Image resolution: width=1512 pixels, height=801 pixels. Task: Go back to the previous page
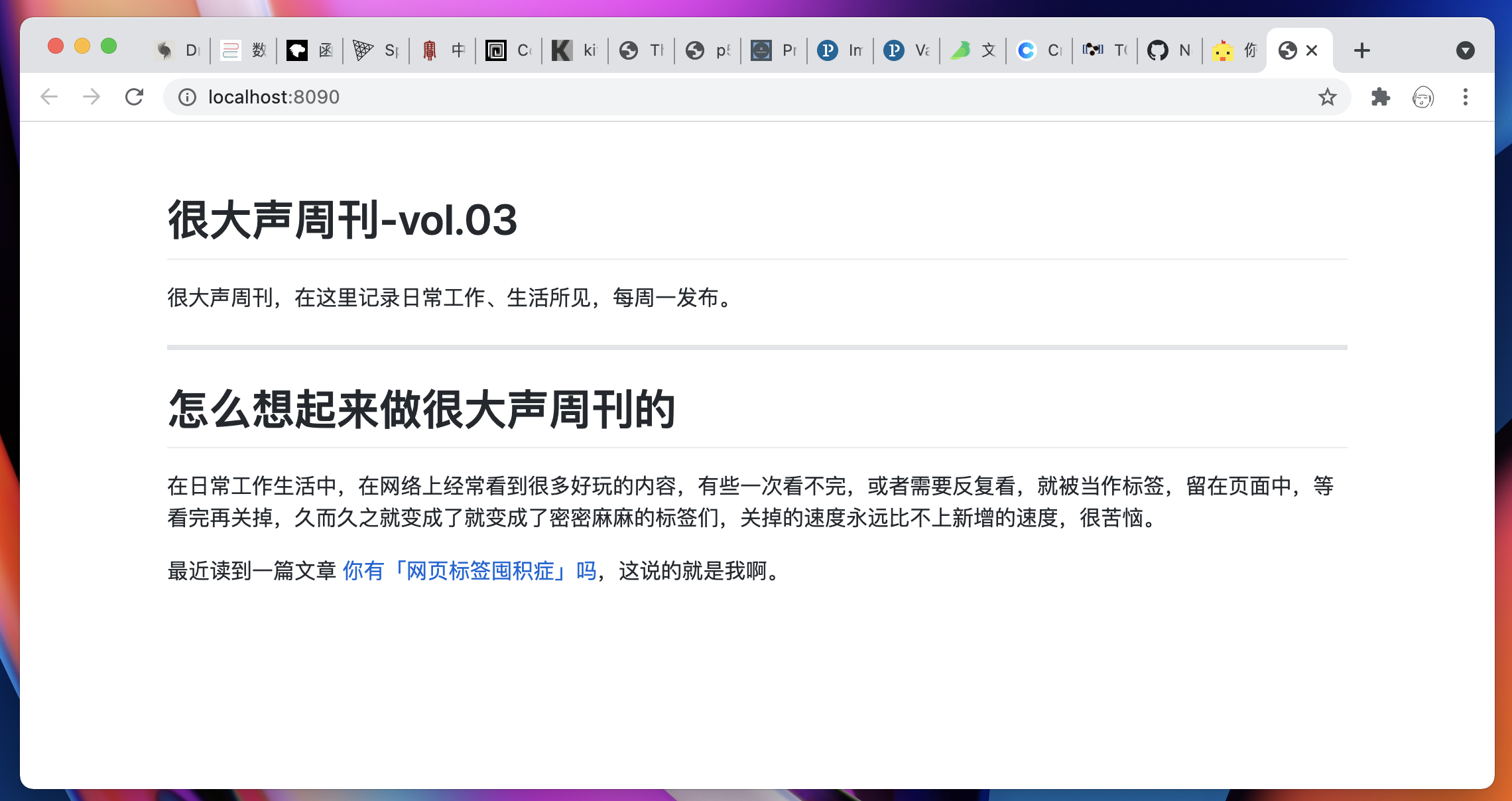click(x=49, y=97)
